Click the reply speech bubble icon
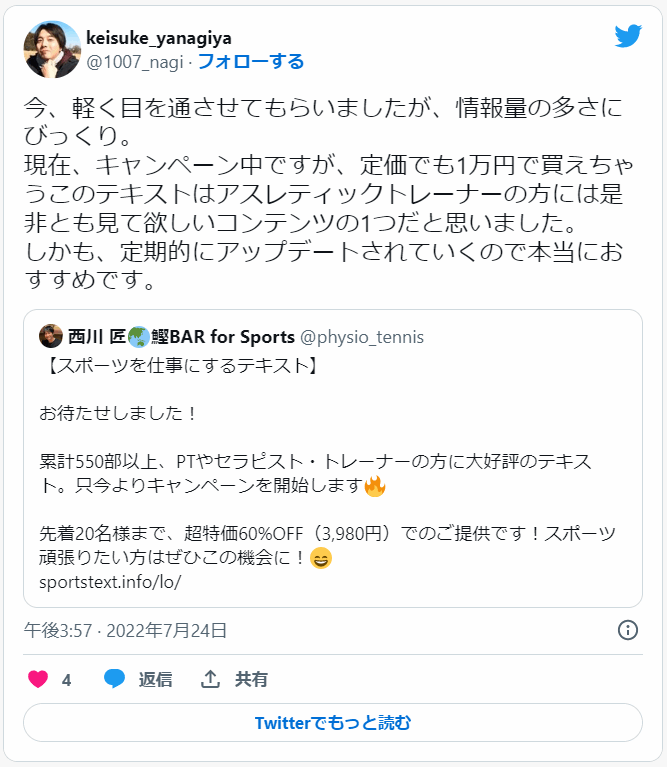 pos(115,680)
